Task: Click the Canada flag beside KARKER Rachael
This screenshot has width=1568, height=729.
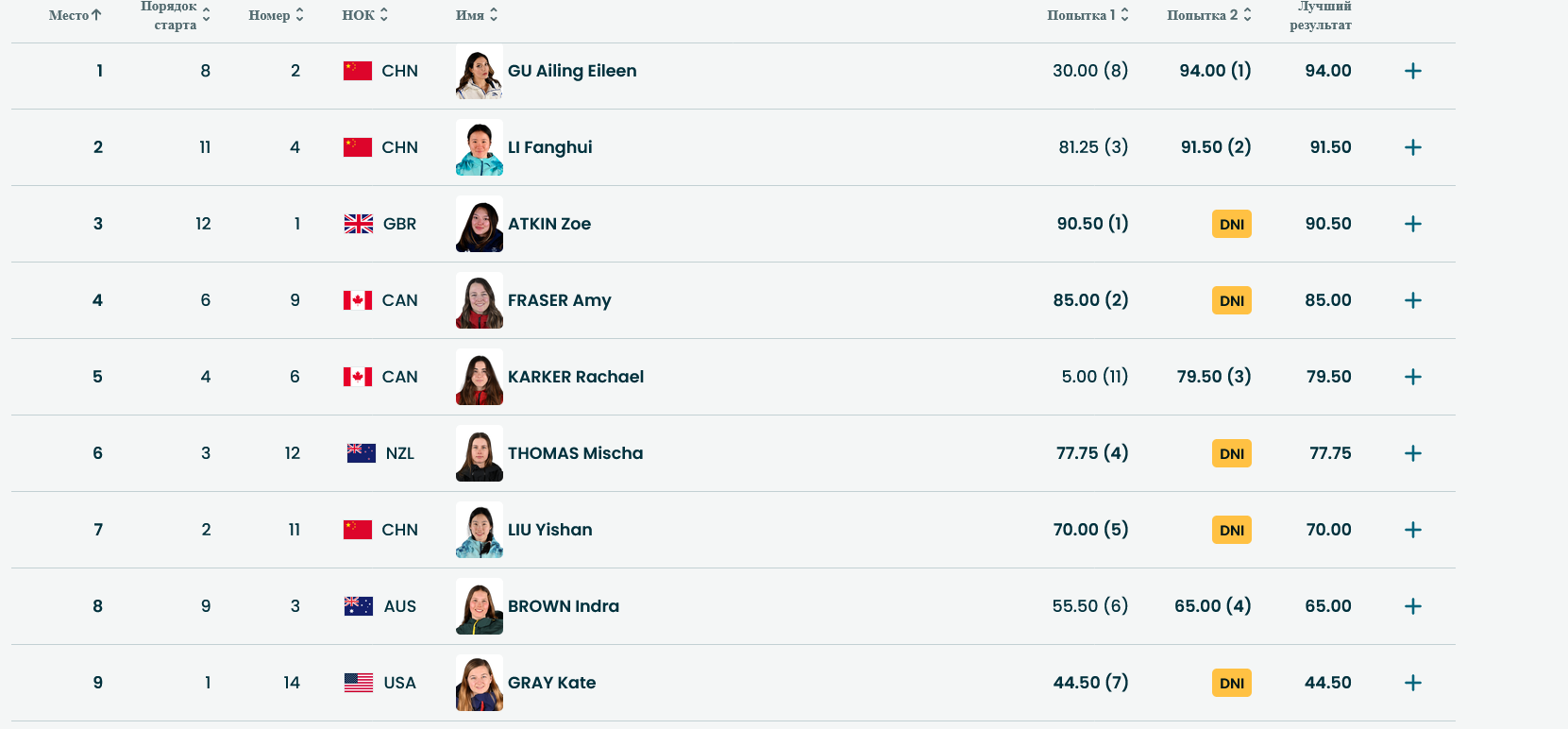Action: [357, 377]
